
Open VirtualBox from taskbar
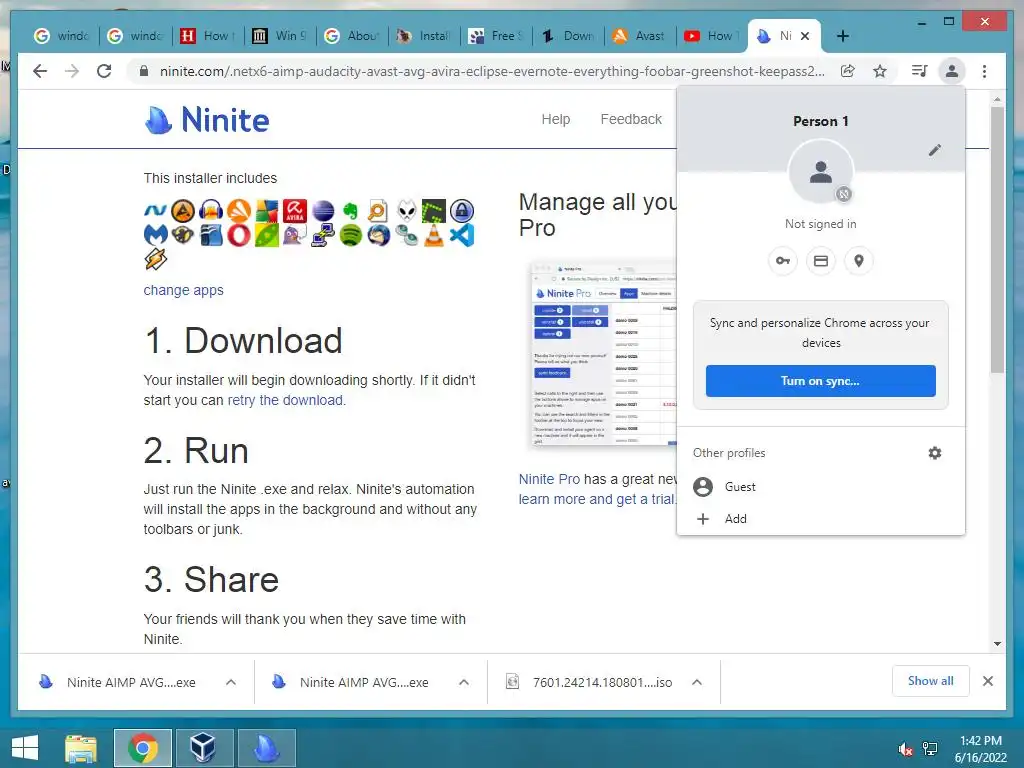[x=202, y=748]
